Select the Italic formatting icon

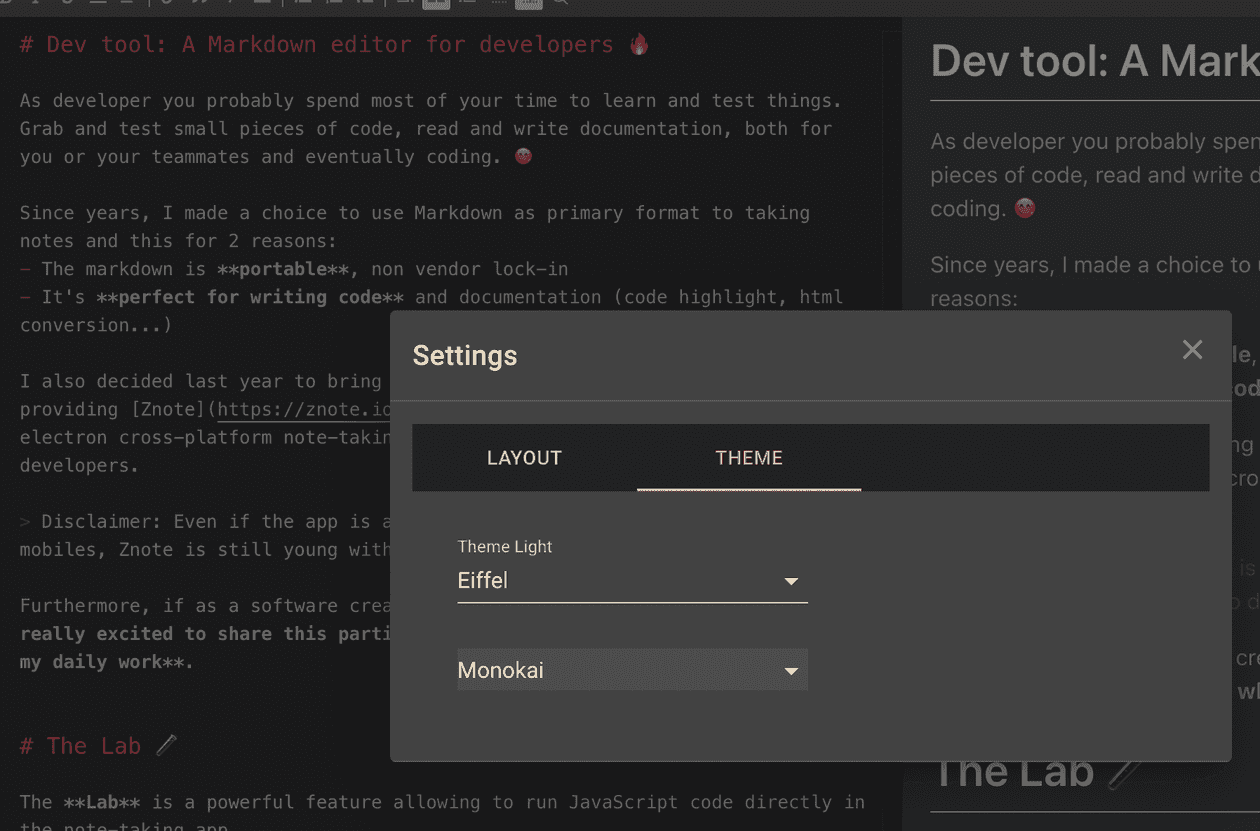tap(38, 4)
